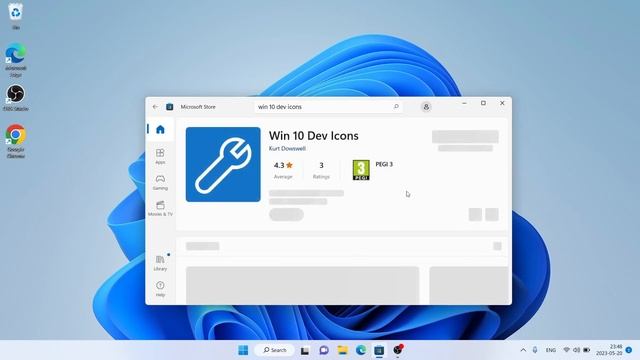Viewport: 640px width, 360px height.
Task: Open the clock and date panel
Action: point(609,350)
